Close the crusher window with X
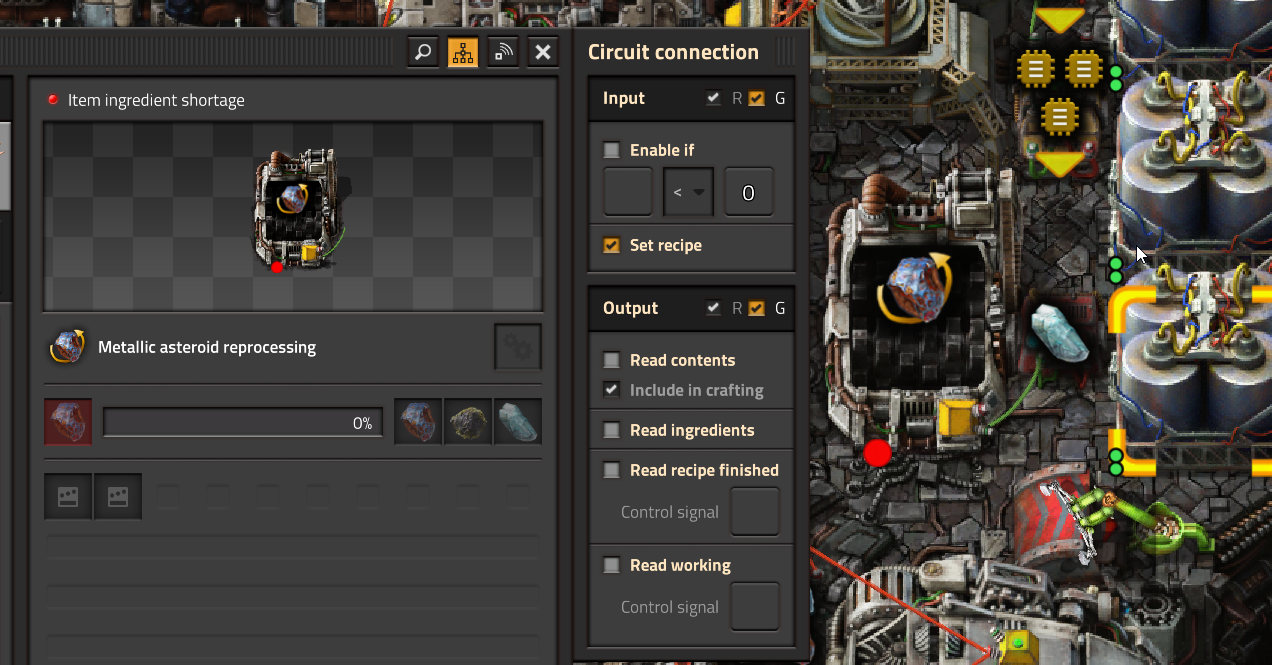1272x665 pixels. pyautogui.click(x=543, y=52)
